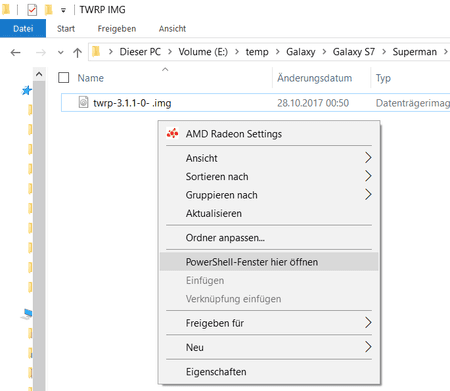Click the Galaxy S7 breadcrumb segment
This screenshot has height=391, width=450.
(354, 52)
